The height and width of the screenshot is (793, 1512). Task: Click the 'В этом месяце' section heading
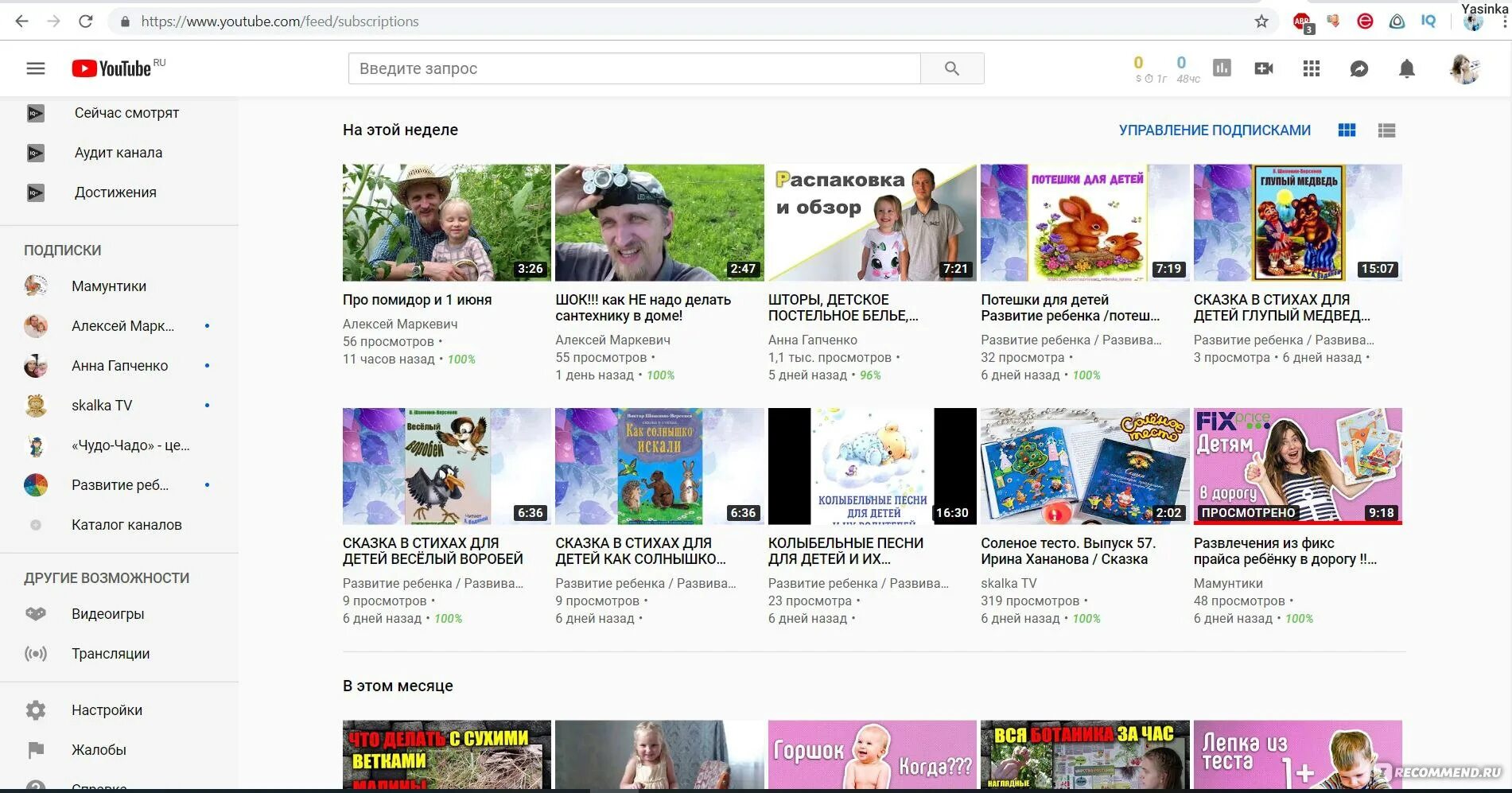click(398, 686)
